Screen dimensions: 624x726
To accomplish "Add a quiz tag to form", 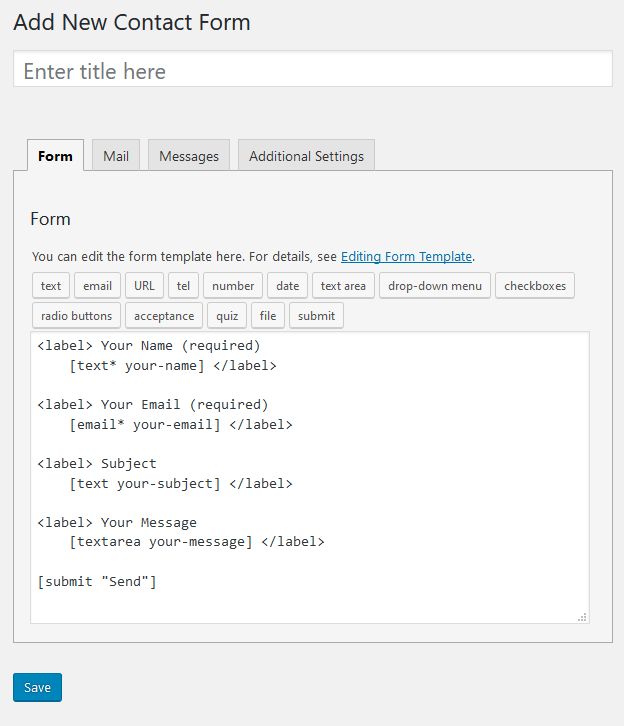I will tap(227, 316).
